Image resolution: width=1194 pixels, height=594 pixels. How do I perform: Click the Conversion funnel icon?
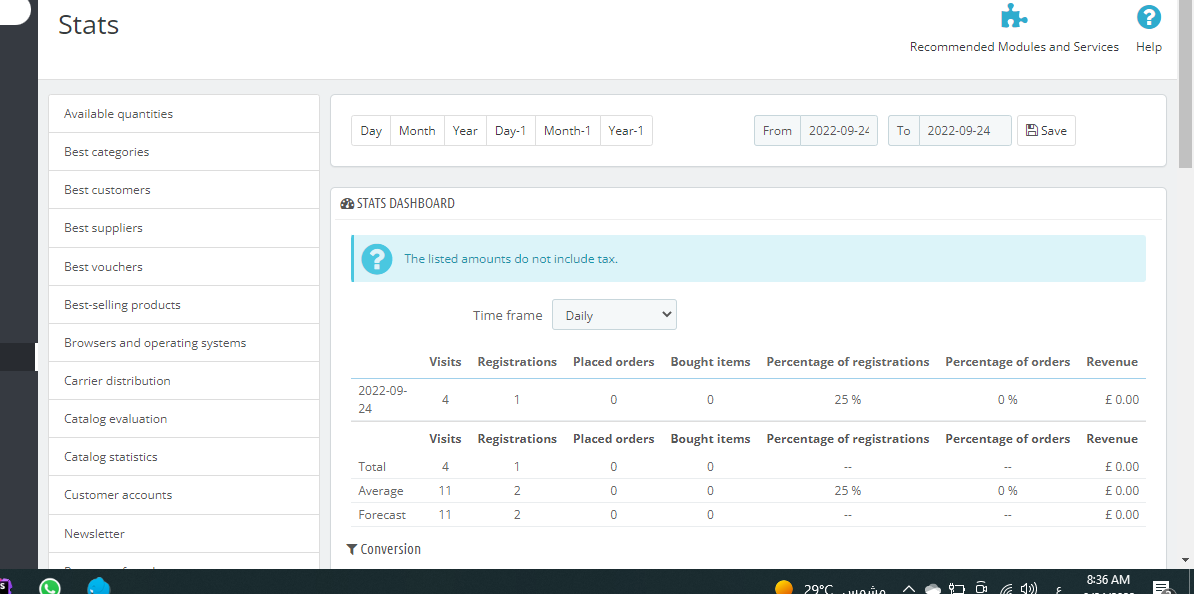(351, 549)
